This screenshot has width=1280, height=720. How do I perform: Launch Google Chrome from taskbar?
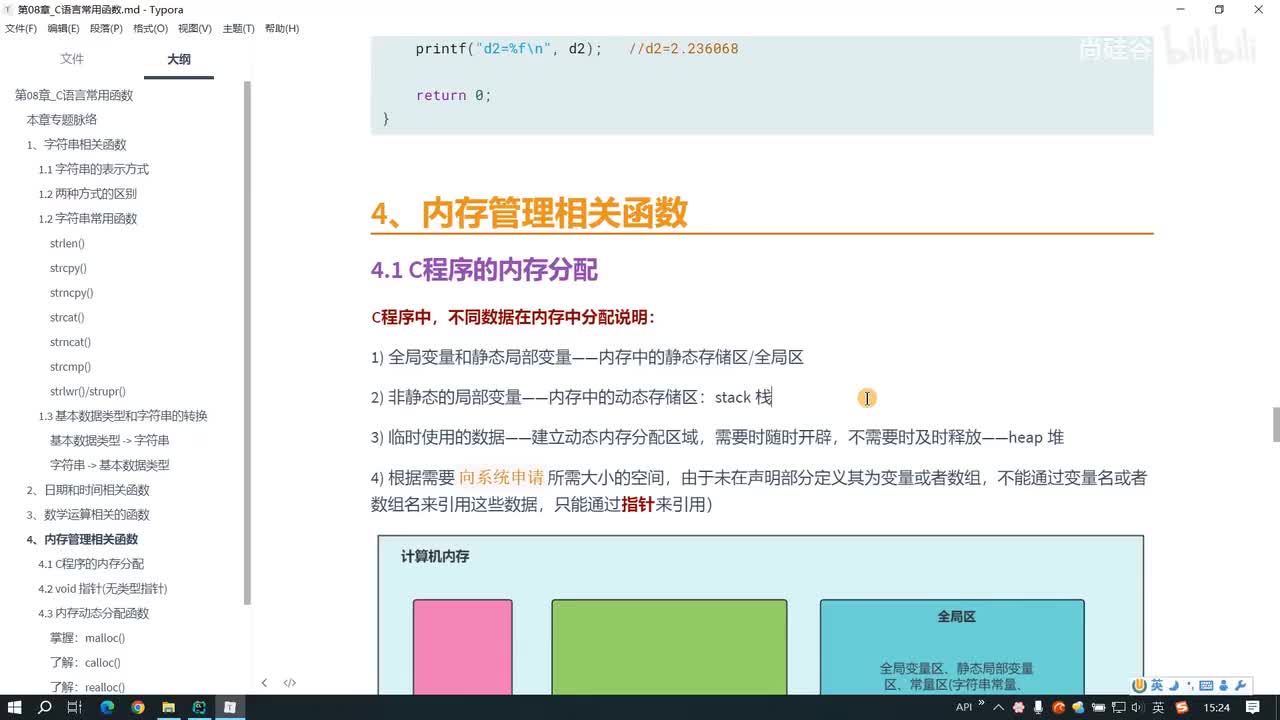138,707
